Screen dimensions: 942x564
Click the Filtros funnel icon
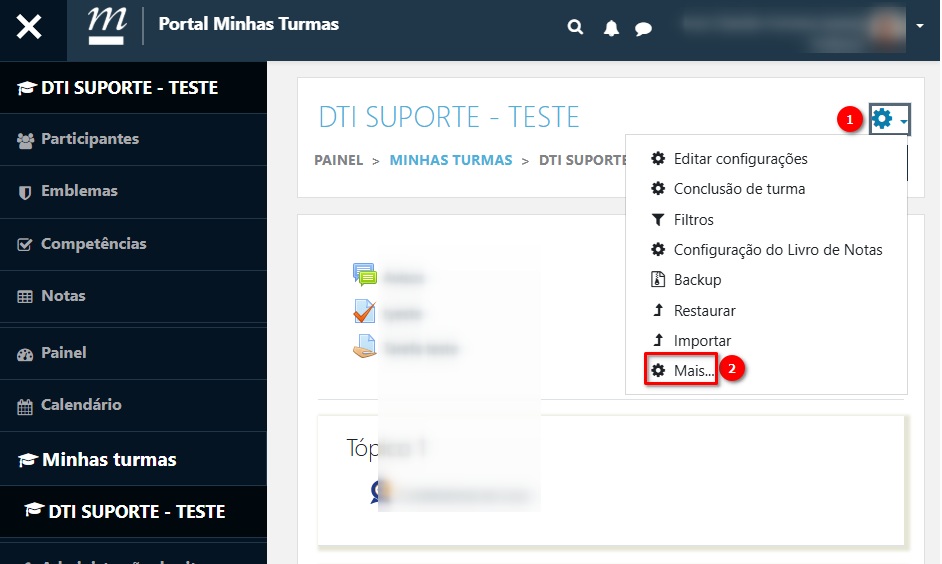coord(658,219)
